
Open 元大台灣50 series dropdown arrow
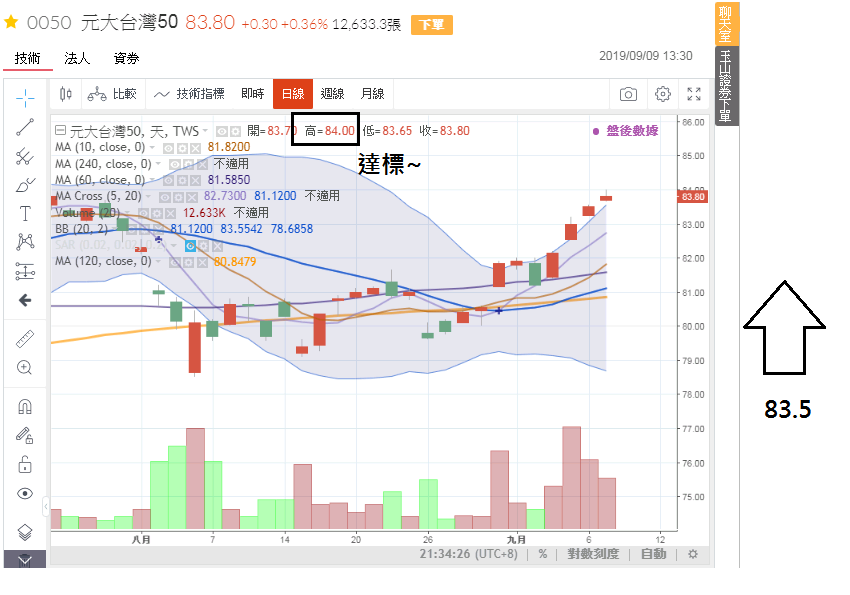coord(205,131)
